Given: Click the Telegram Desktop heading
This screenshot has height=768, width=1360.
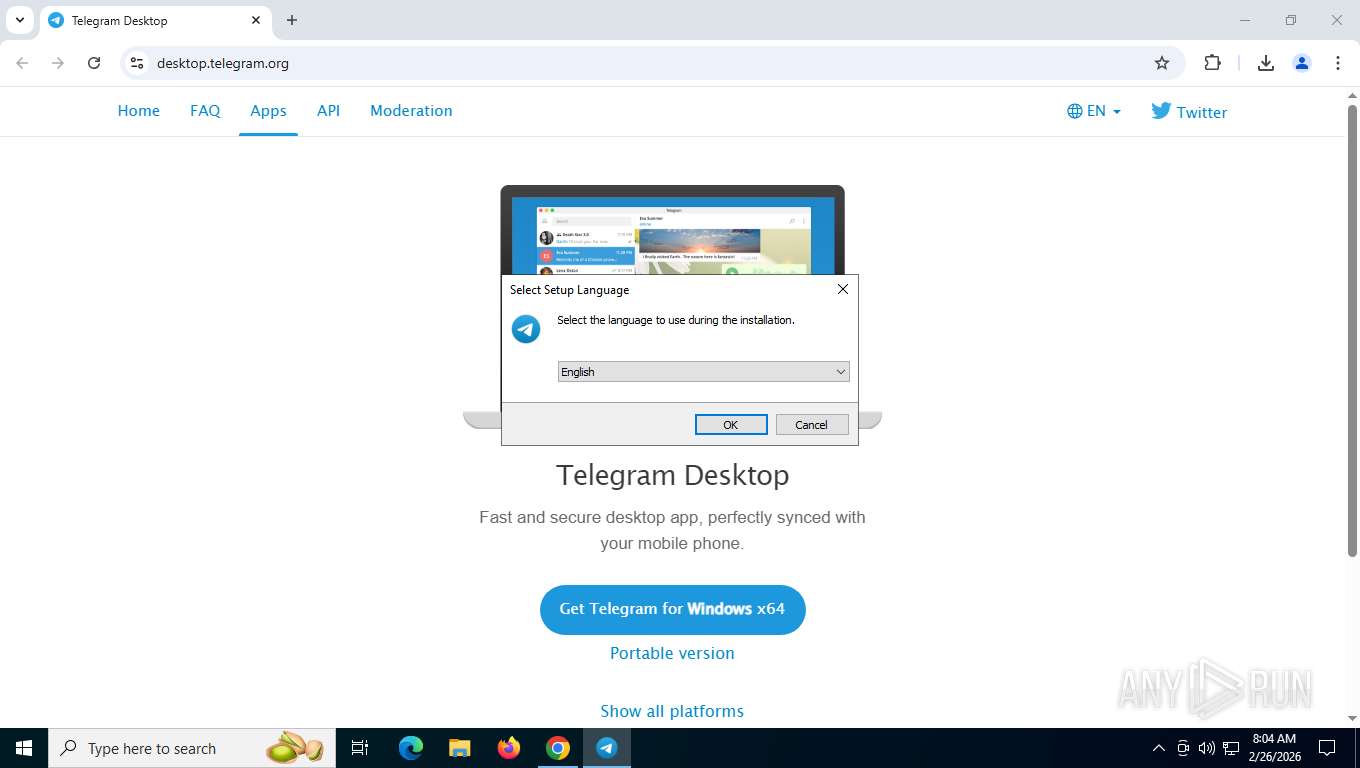Looking at the screenshot, I should 672,475.
